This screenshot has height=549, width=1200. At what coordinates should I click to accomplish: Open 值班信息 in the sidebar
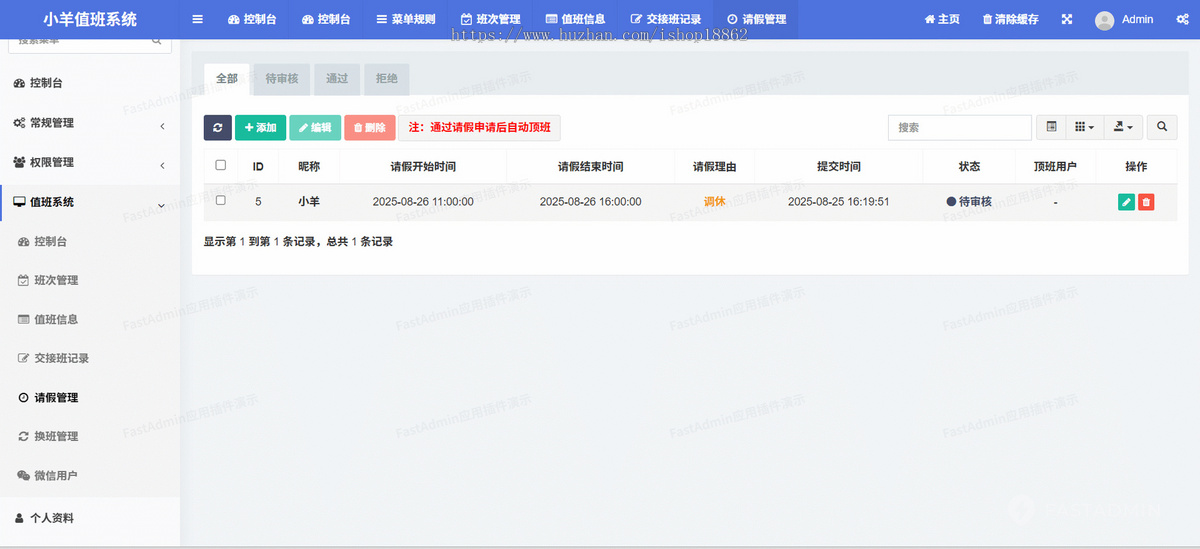[x=90, y=319]
